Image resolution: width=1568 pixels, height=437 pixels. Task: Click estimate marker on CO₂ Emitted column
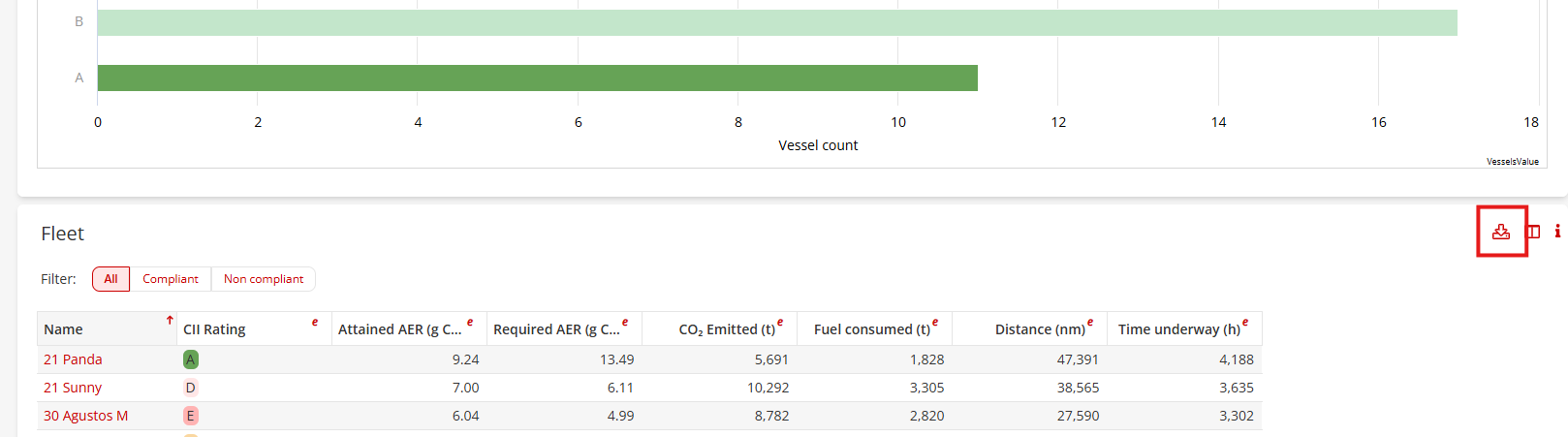coord(780,322)
